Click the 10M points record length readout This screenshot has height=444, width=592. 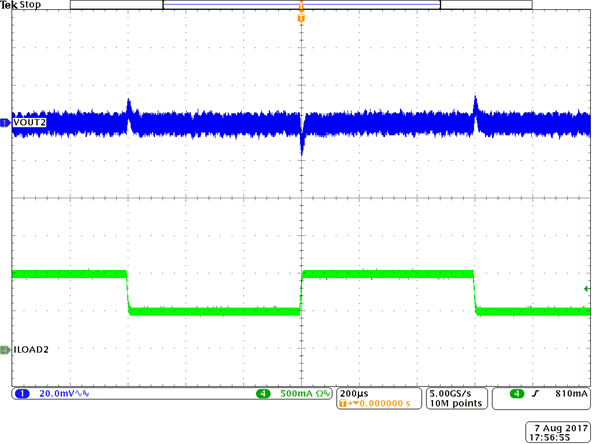456,403
